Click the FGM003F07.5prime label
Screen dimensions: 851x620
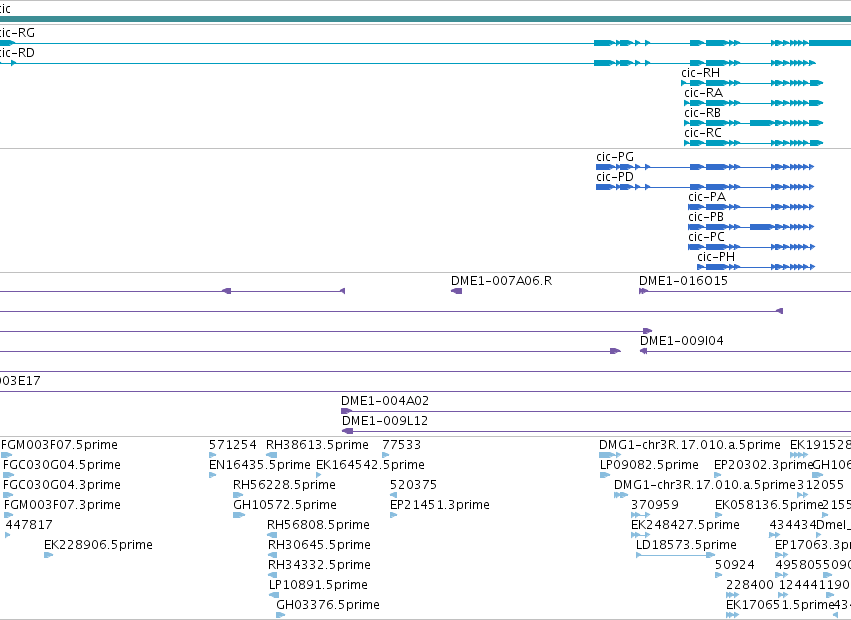pos(60,445)
